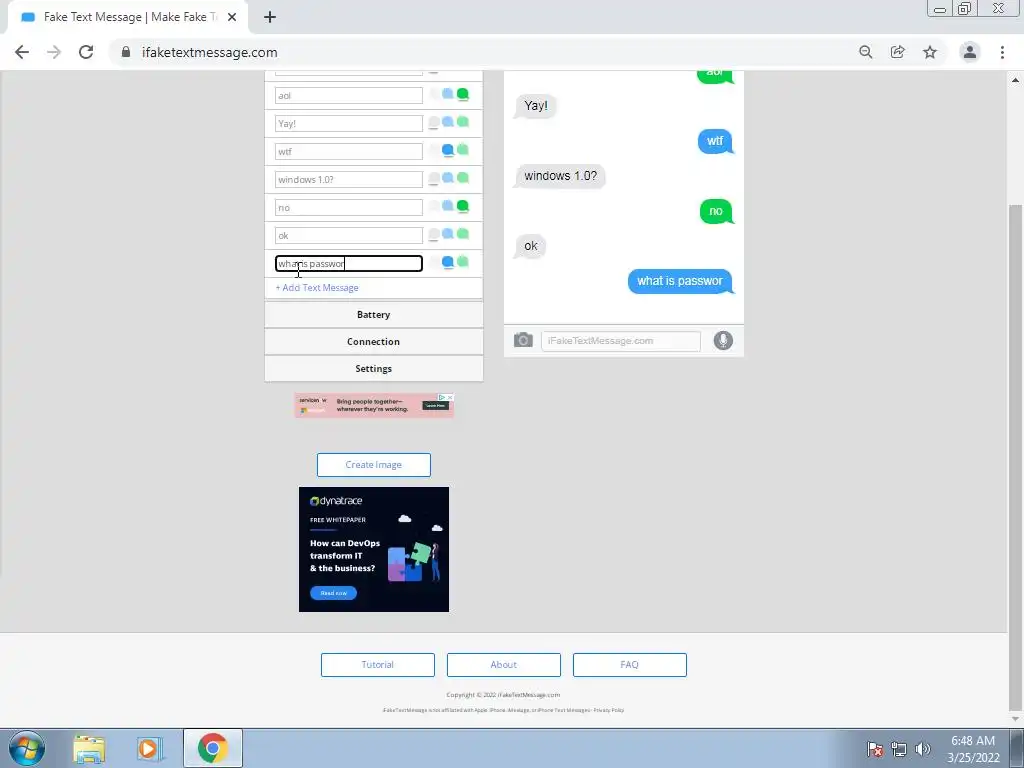Pick green bubble for 'windows 1.0?' message

[463, 179]
